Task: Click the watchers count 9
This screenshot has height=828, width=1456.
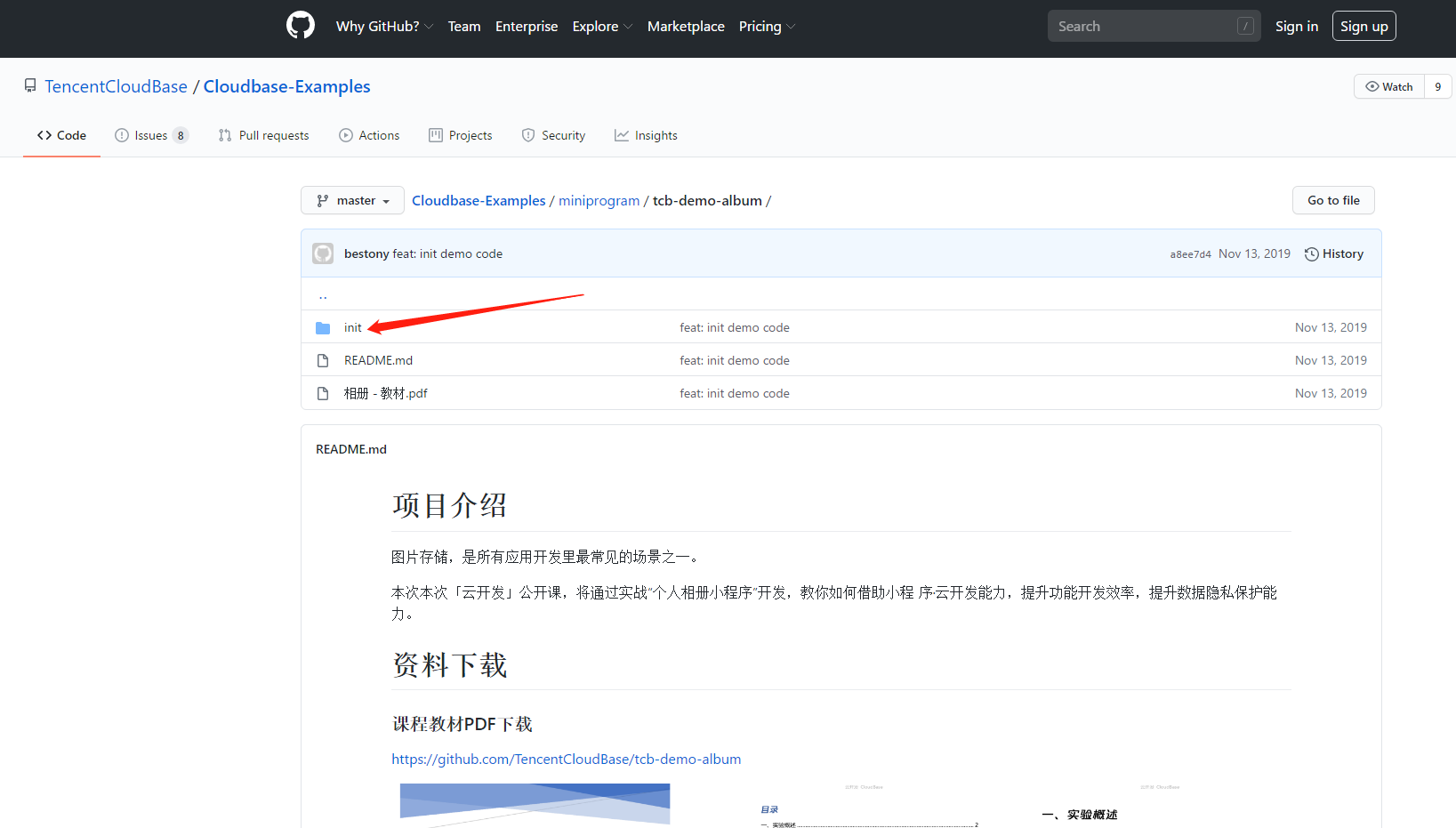Action: coord(1438,86)
